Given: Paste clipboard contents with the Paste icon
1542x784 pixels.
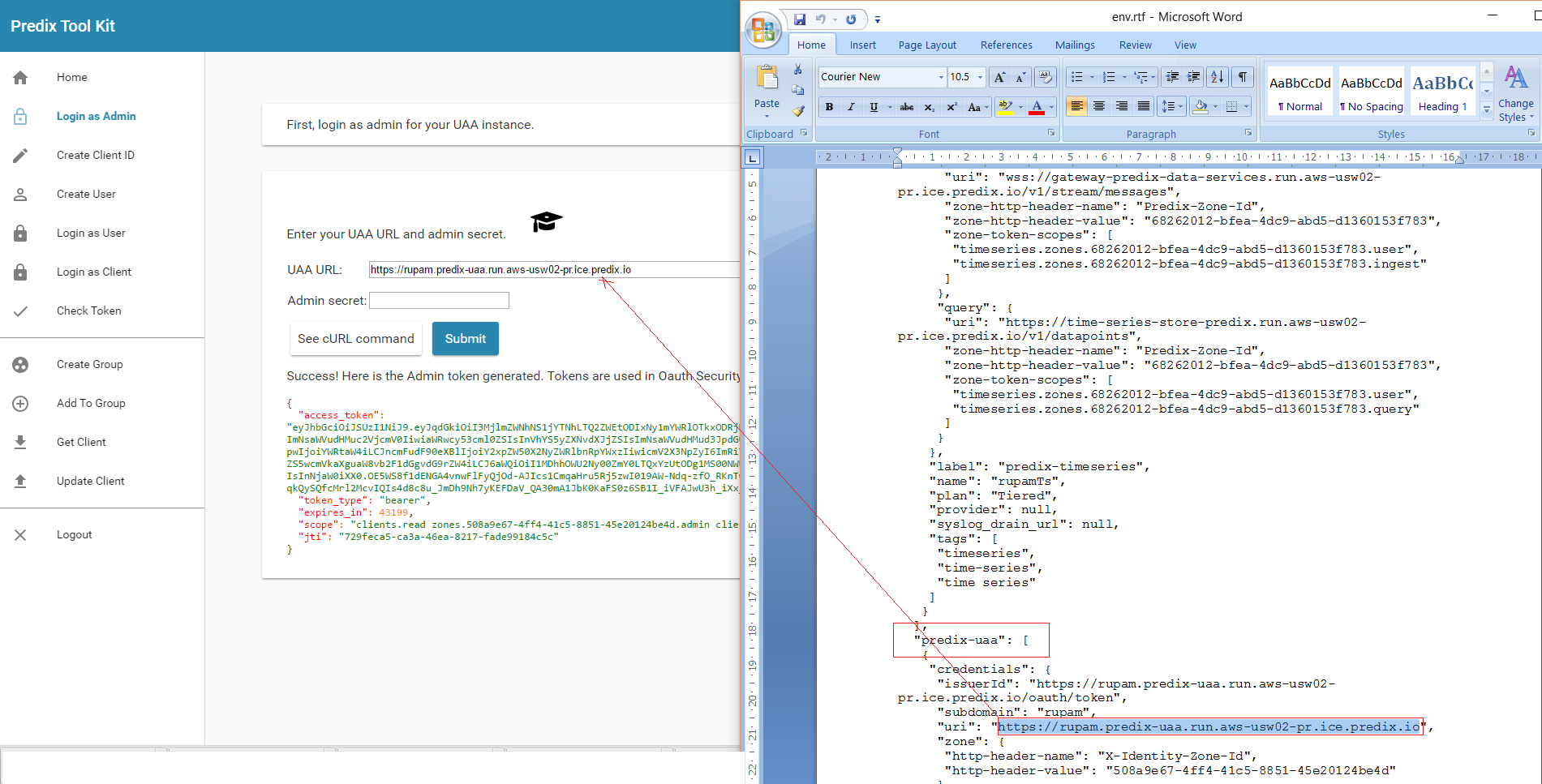Looking at the screenshot, I should 767,79.
